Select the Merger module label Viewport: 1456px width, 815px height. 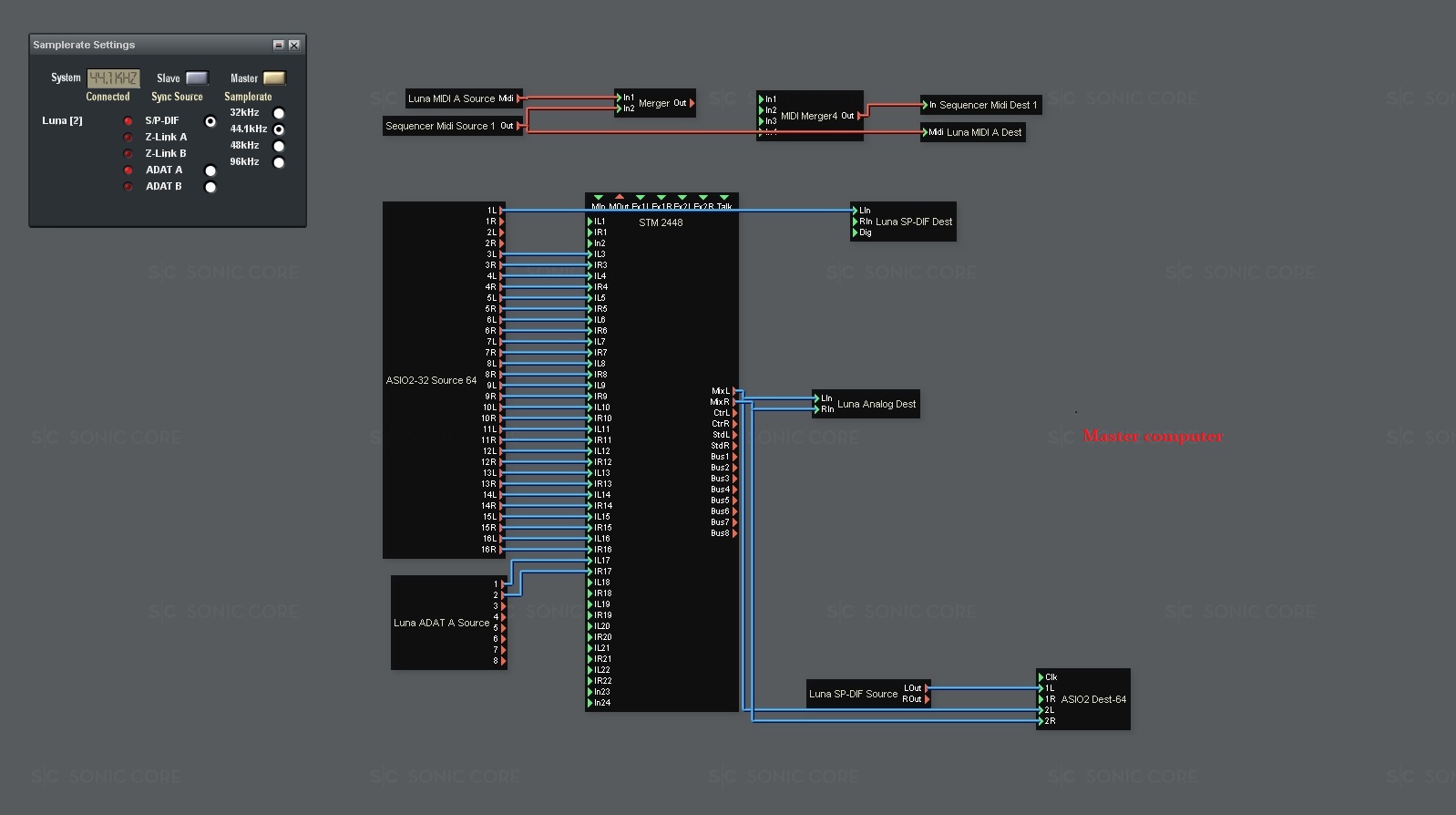654,103
